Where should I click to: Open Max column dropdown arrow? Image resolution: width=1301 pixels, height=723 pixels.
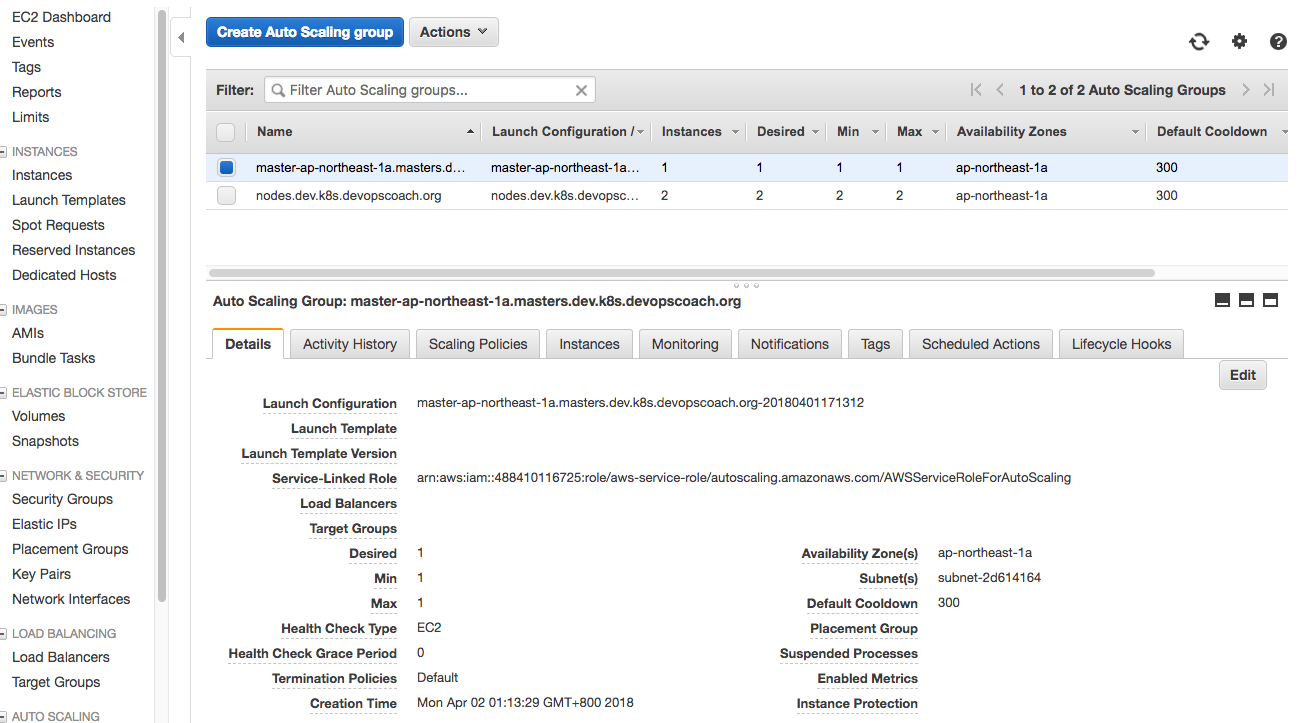(x=935, y=132)
